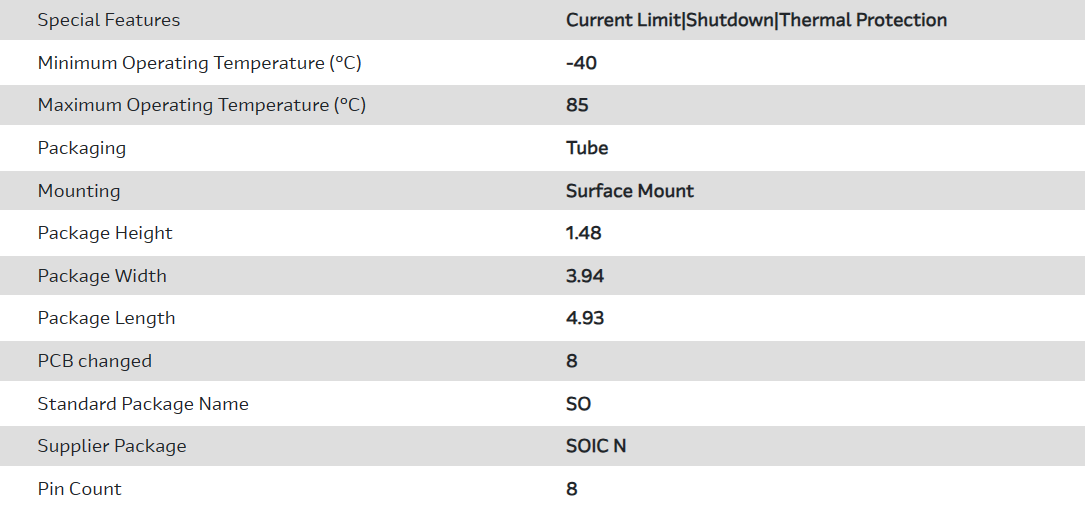The height and width of the screenshot is (510, 1085).
Task: Click the PCB changed label
Action: click(x=95, y=361)
